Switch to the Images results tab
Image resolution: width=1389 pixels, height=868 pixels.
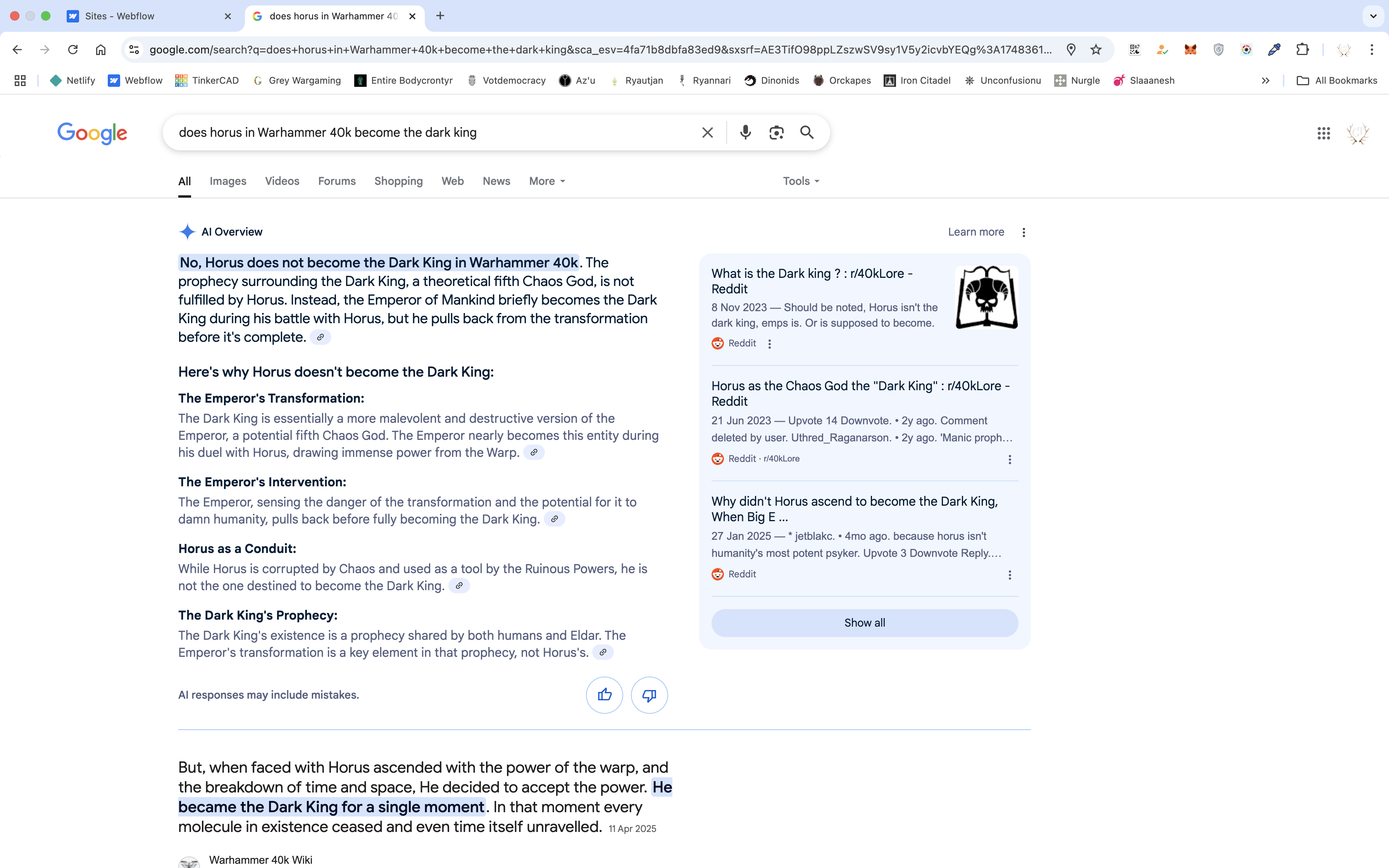(228, 181)
